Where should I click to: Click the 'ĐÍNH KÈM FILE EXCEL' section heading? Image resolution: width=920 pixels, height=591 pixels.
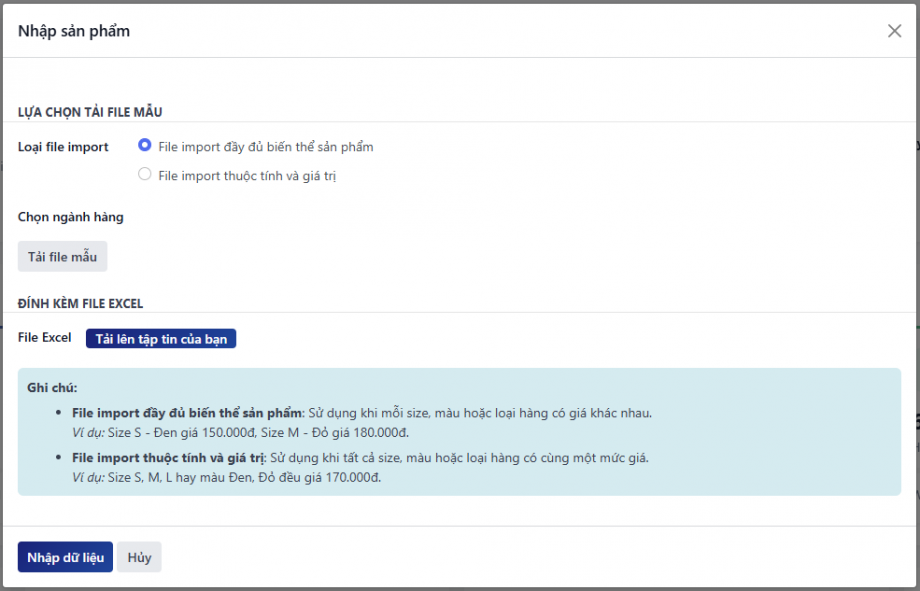(80, 303)
